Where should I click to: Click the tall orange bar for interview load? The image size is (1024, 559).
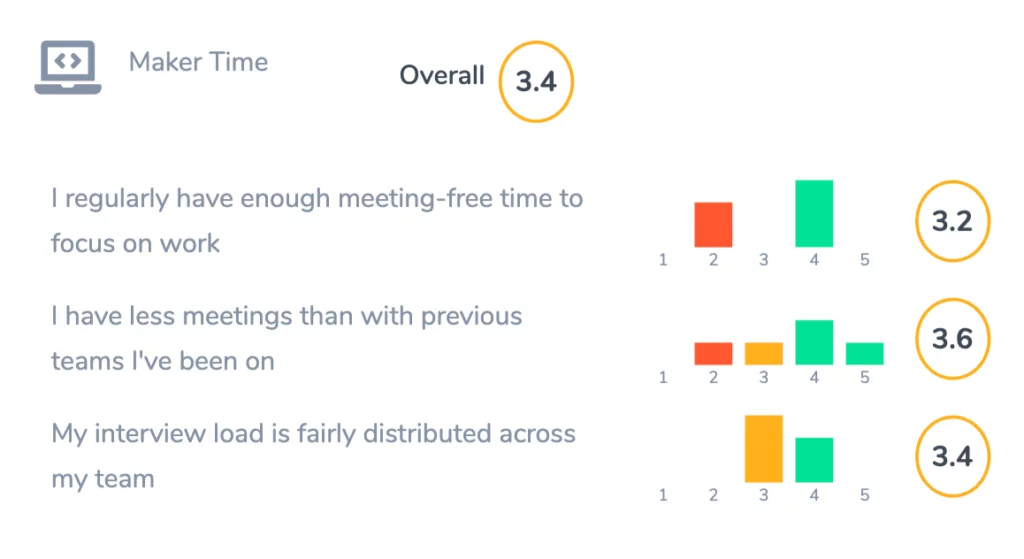tap(763, 449)
